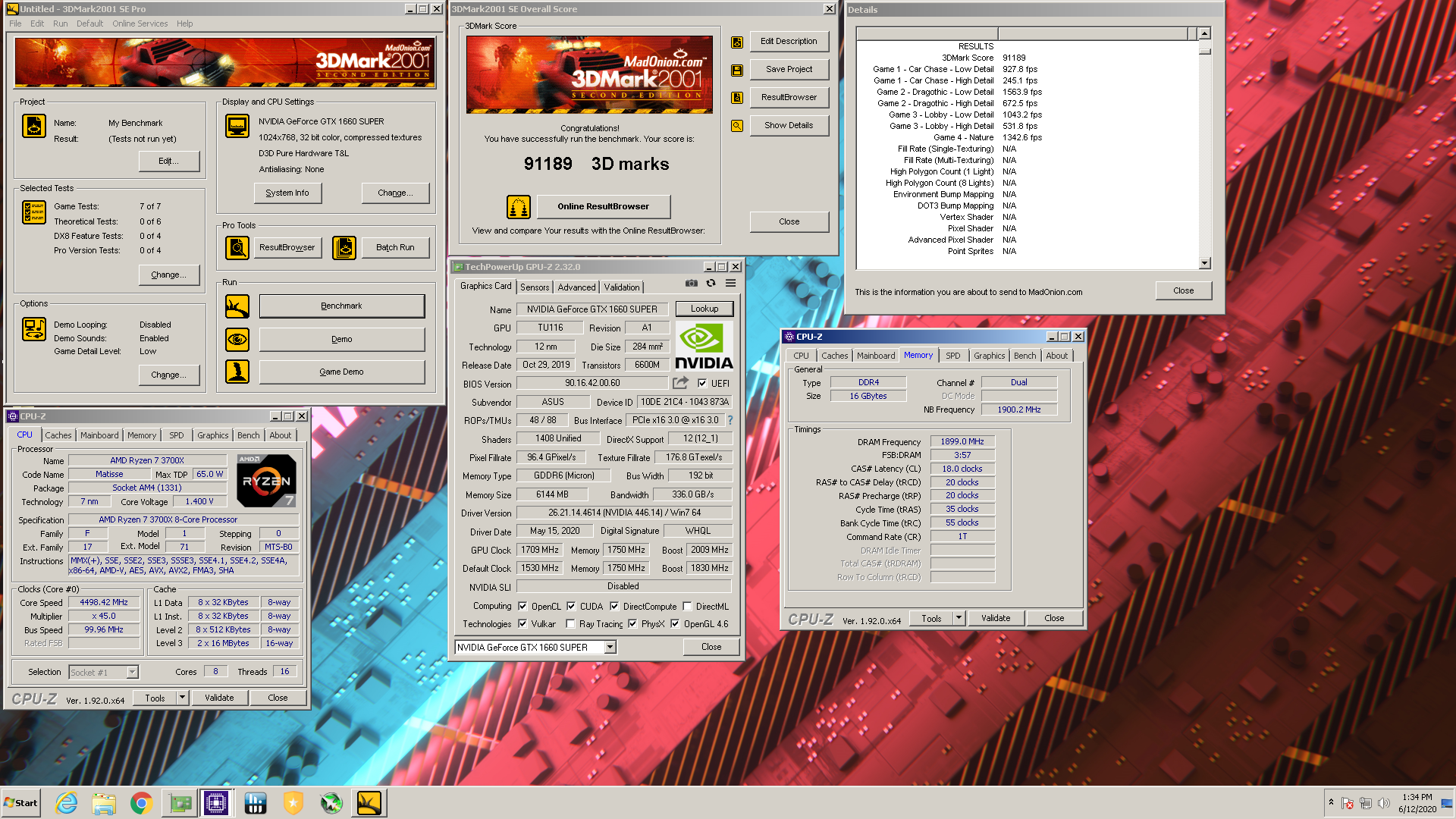Click the Show Details button
Image resolution: width=1456 pixels, height=819 pixels.
point(789,126)
